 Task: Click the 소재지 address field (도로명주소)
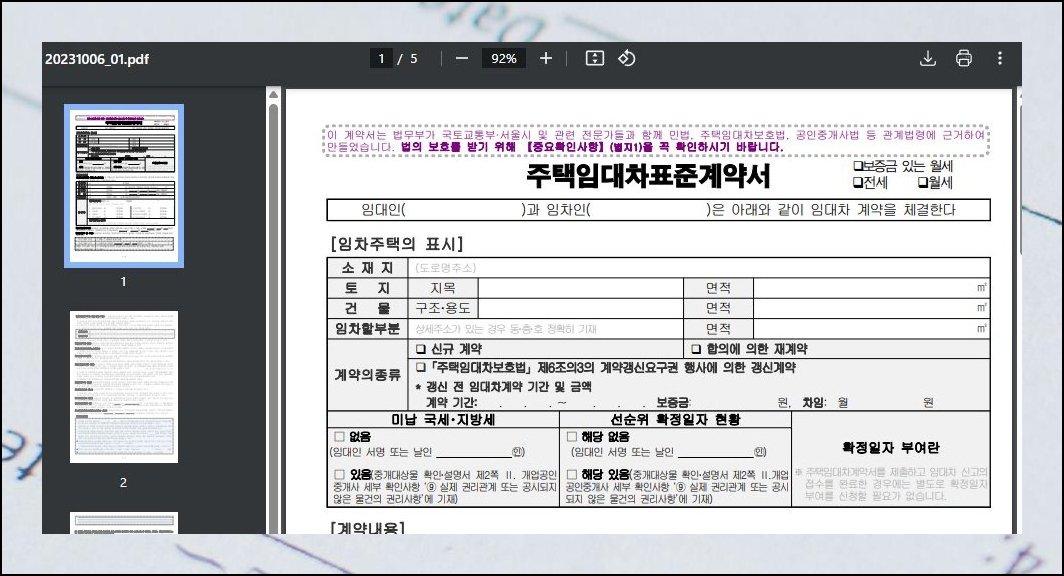coord(699,267)
